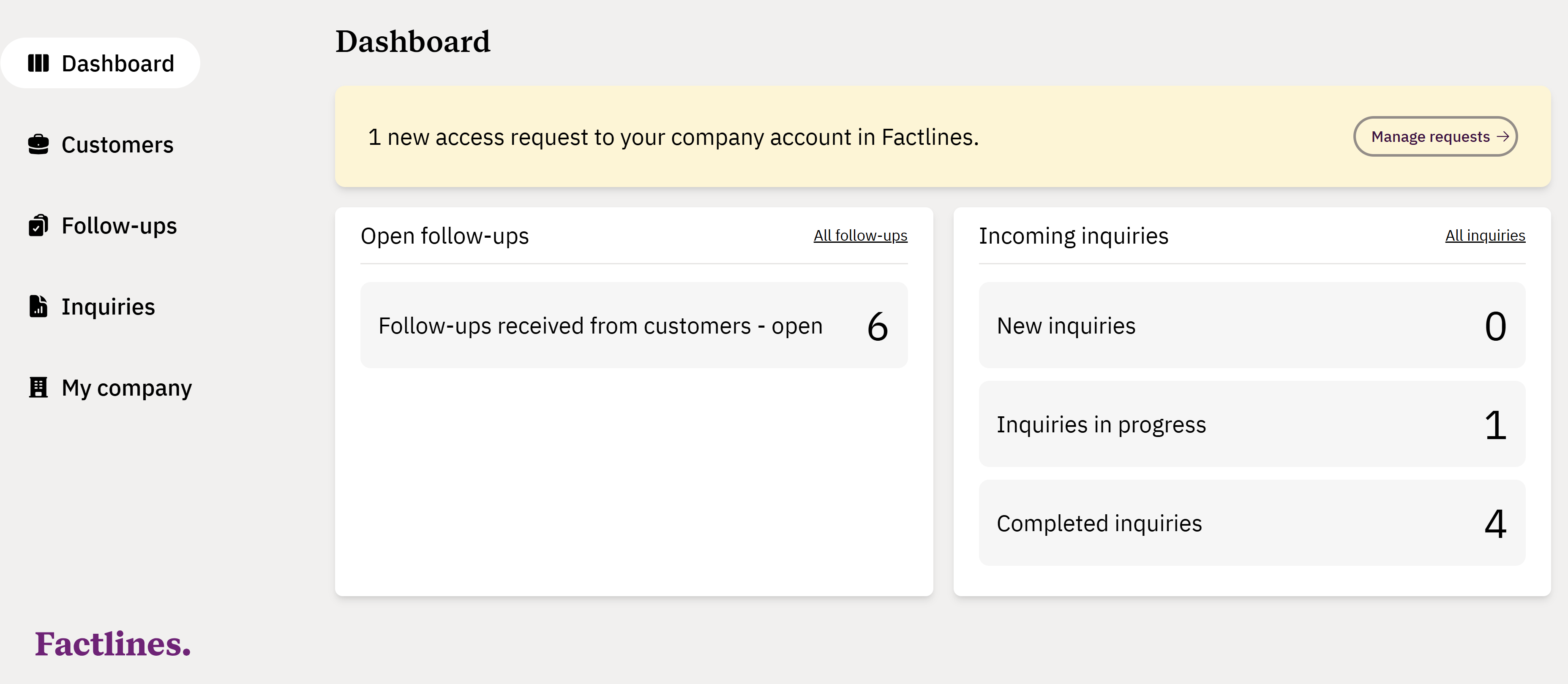
Task: Open the All follow-ups link
Action: pyautogui.click(x=860, y=236)
